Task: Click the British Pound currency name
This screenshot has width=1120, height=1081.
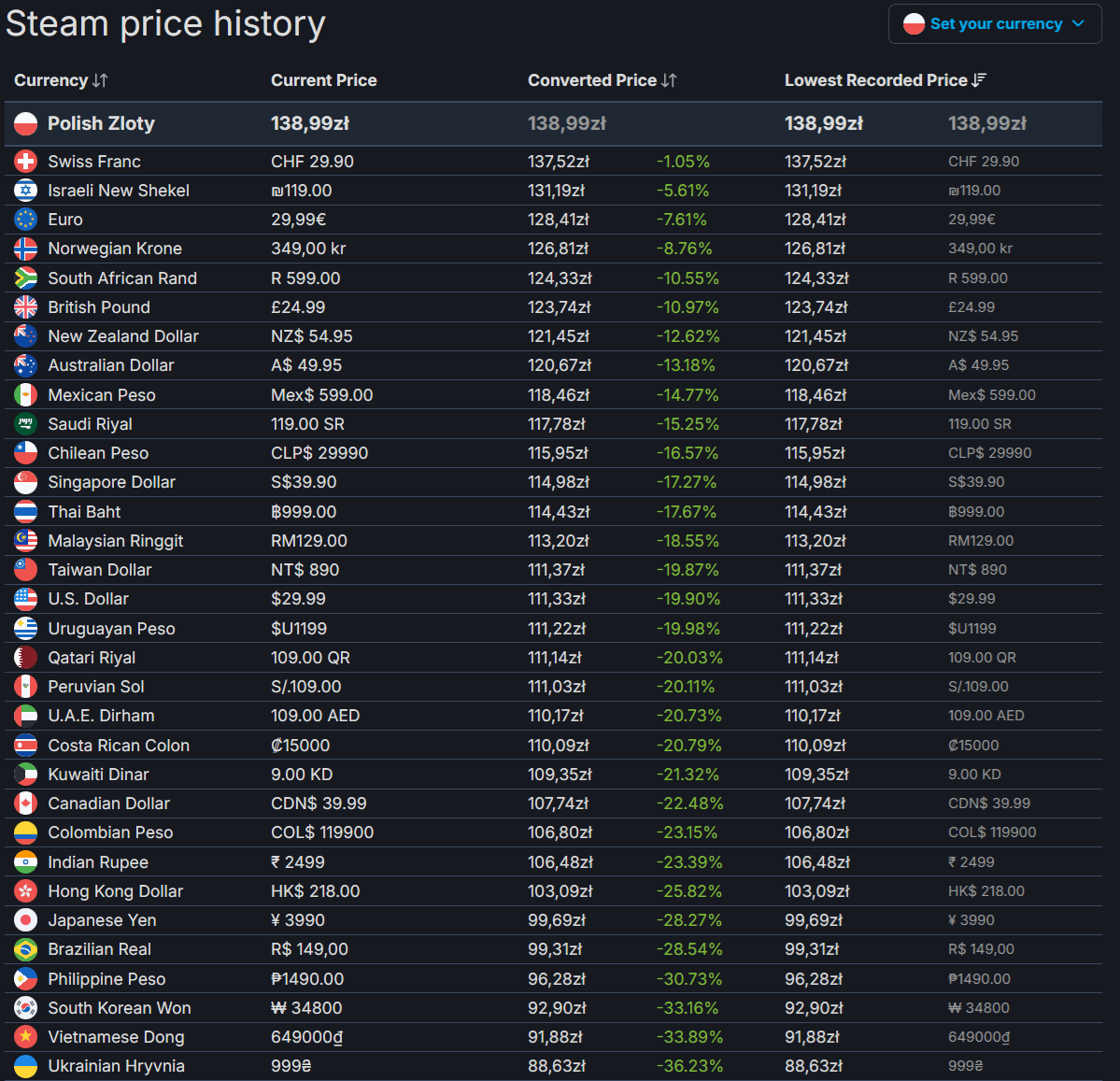Action: (99, 307)
